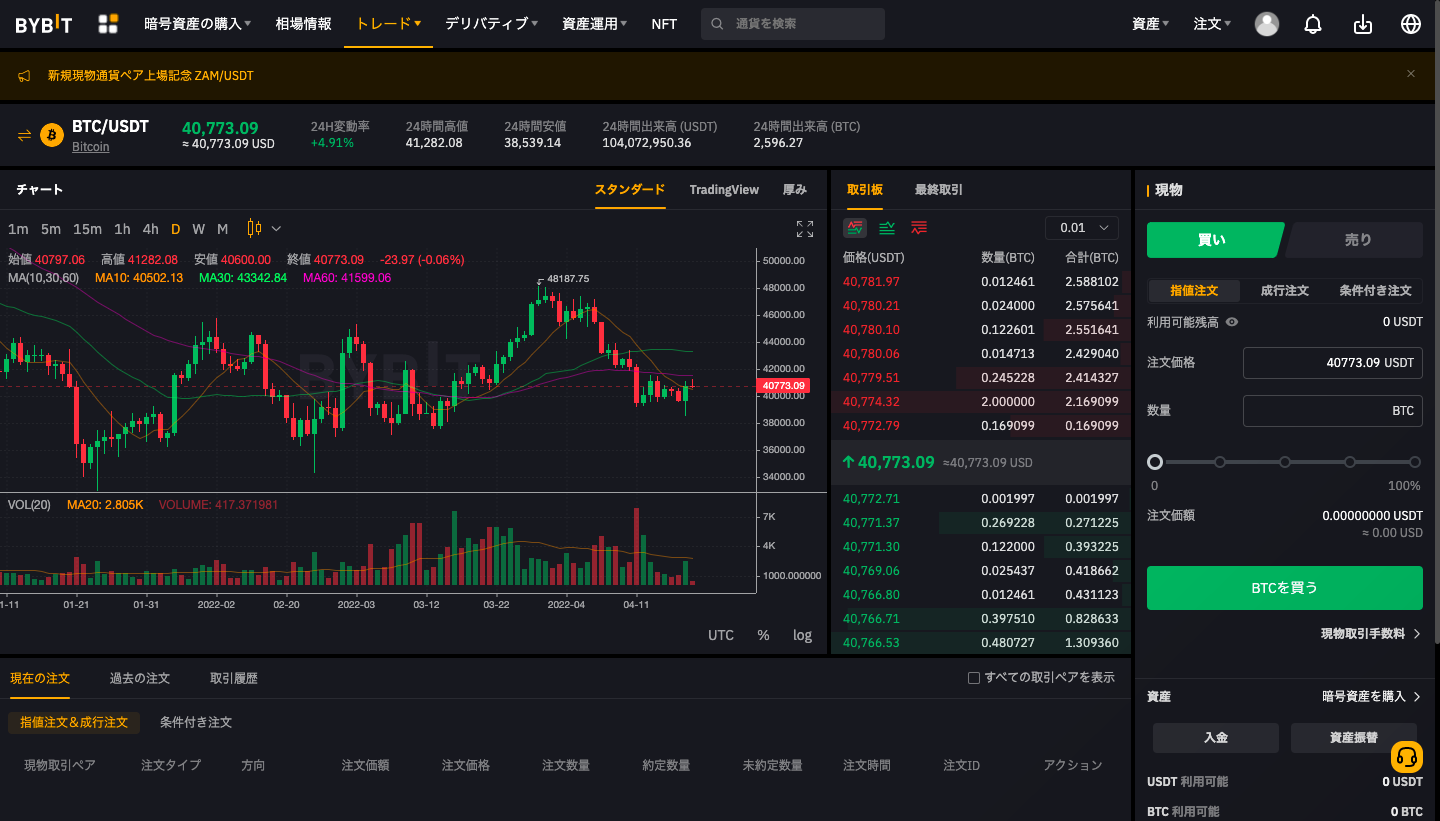The width and height of the screenshot is (1440, 821).
Task: Switch to TradingView chart tab
Action: 724,190
